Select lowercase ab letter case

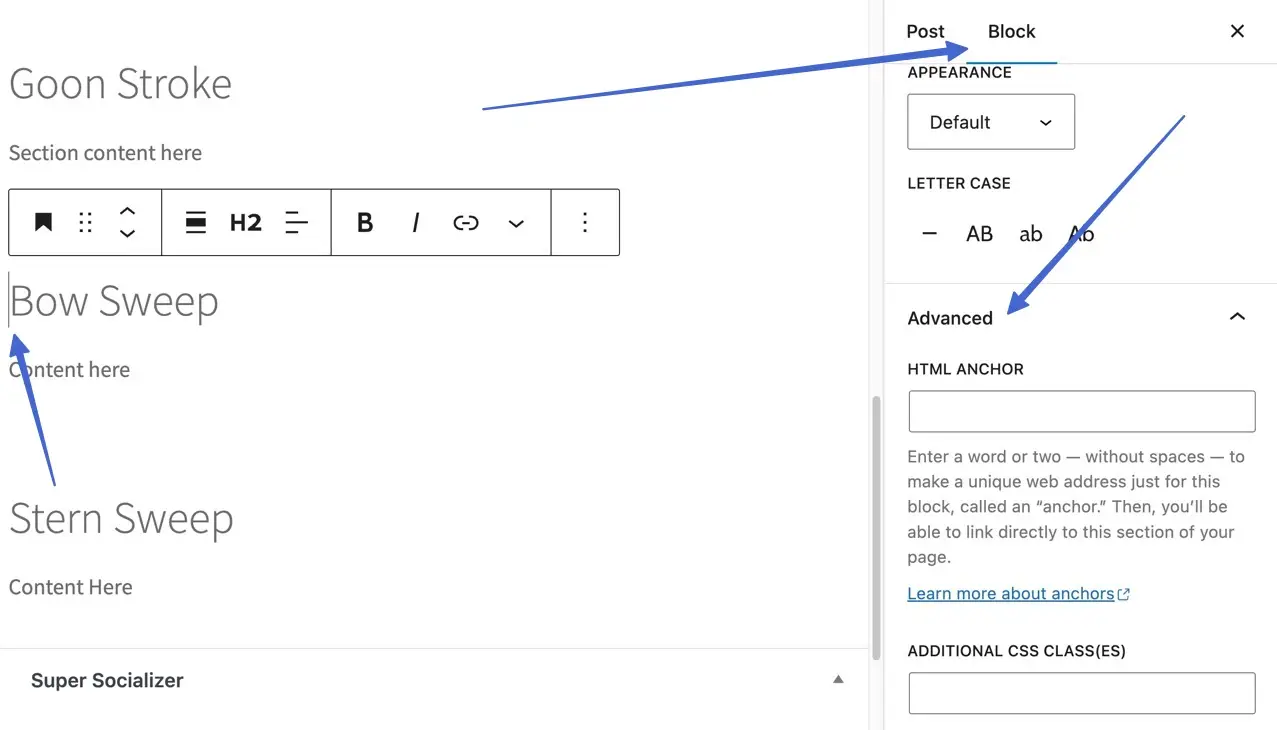click(x=1030, y=234)
